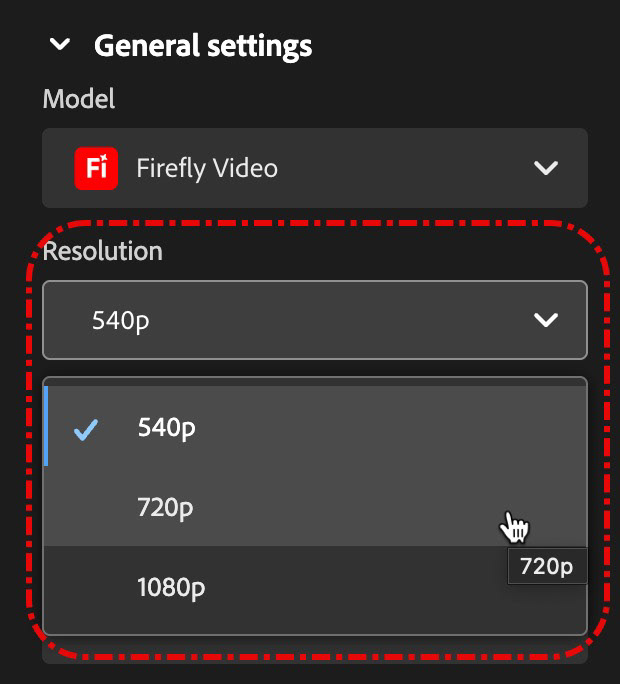This screenshot has height=684, width=620.
Task: Collapse the General settings section chevron
Action: pyautogui.click(x=59, y=44)
